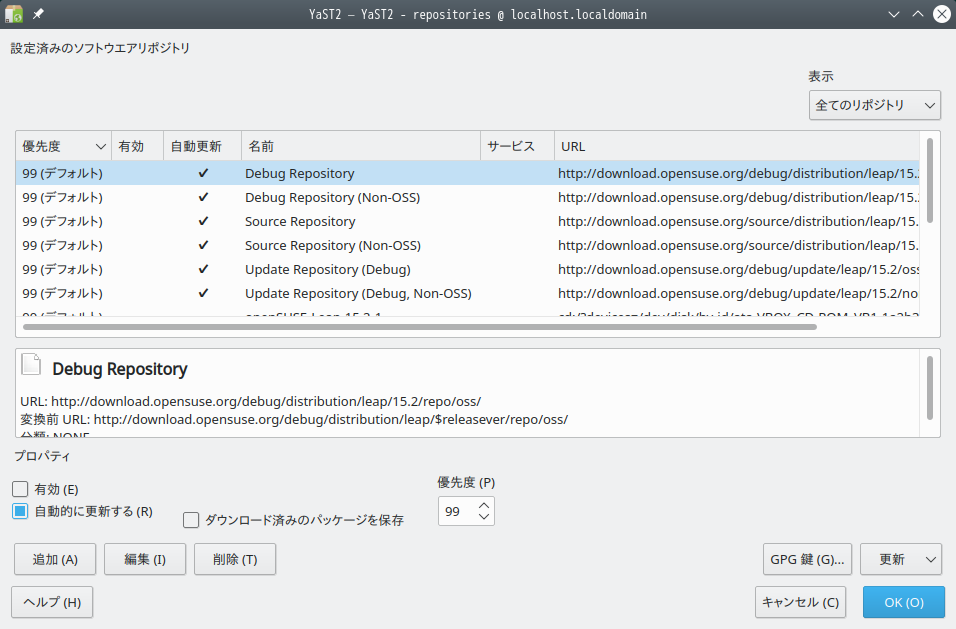Open the 更新 dropdown button
The width and height of the screenshot is (956, 629).
click(x=901, y=559)
